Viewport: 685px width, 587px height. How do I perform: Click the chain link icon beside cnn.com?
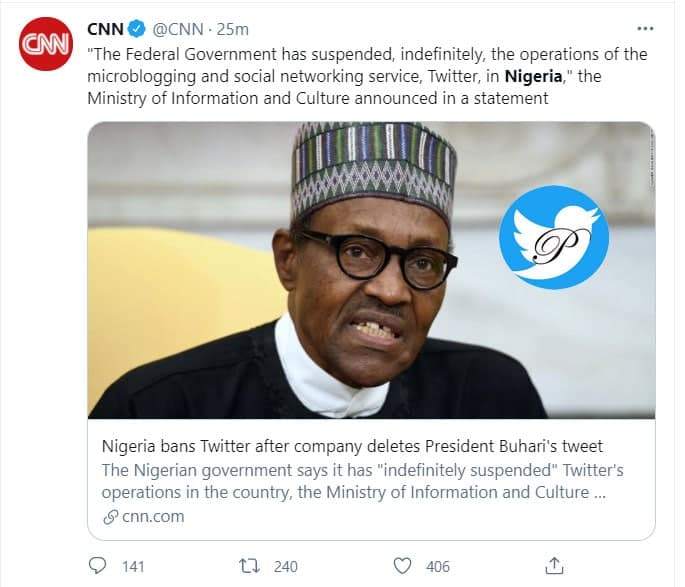(x=109, y=517)
